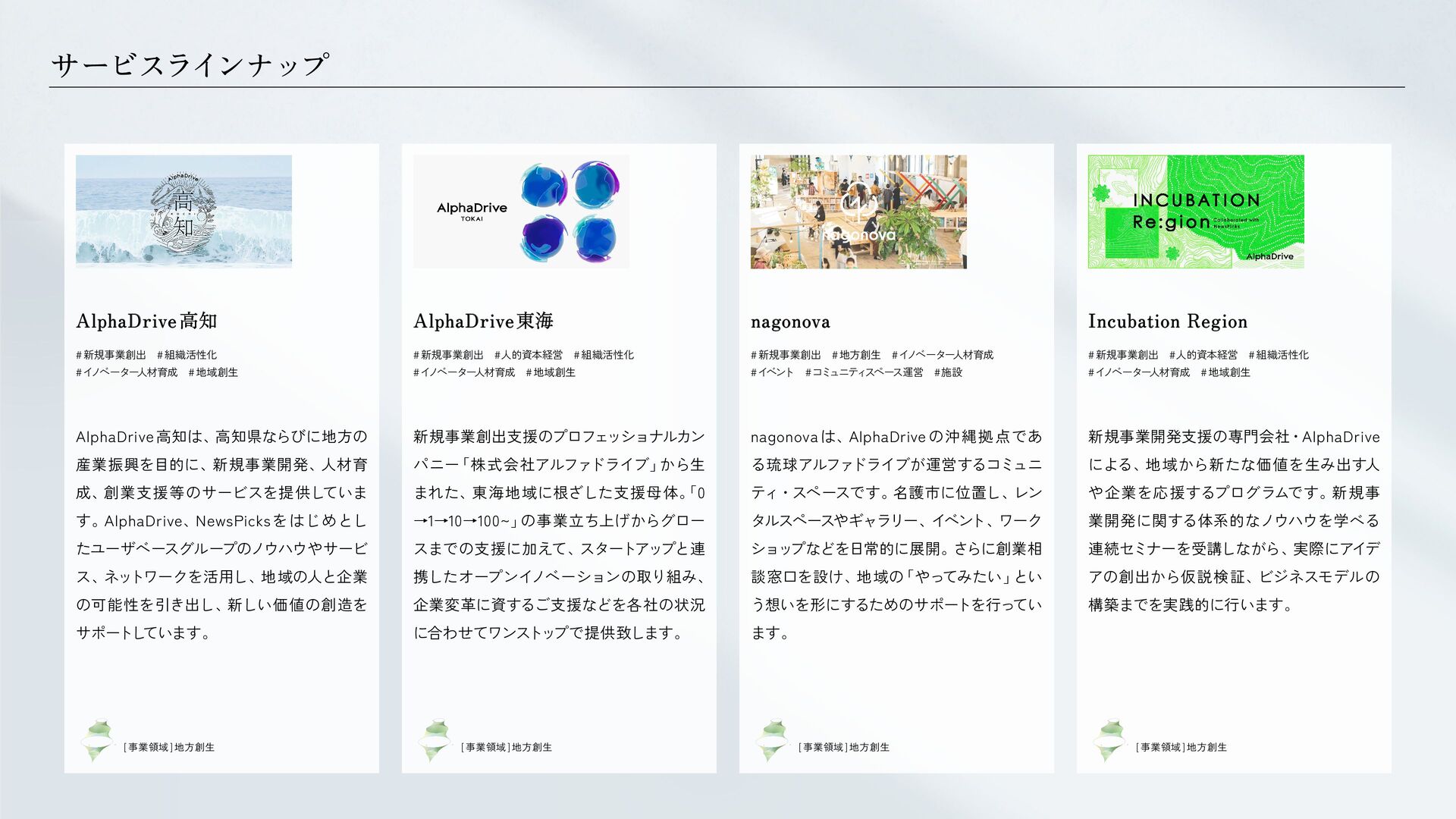Select #新規事業創出 tag in AlphaDrive高知 card
1456x819 pixels.
(111, 355)
